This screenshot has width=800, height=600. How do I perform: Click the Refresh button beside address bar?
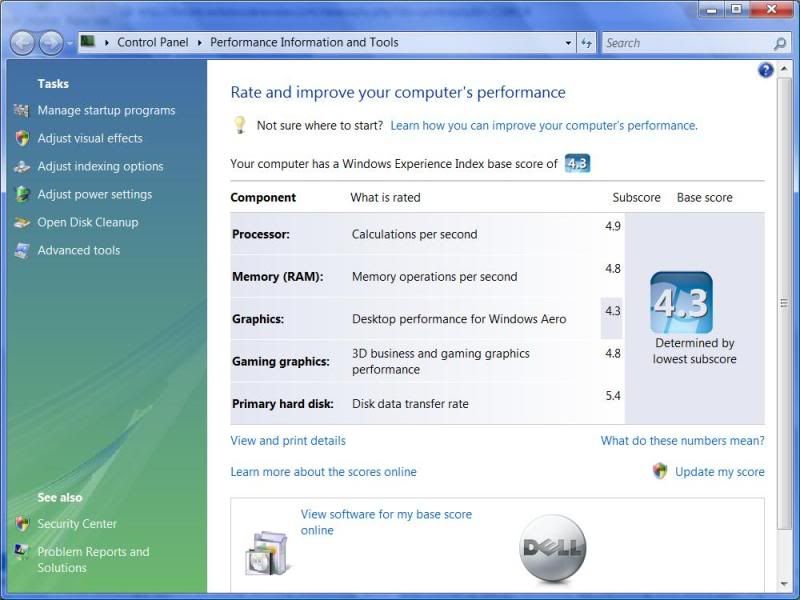(x=586, y=43)
